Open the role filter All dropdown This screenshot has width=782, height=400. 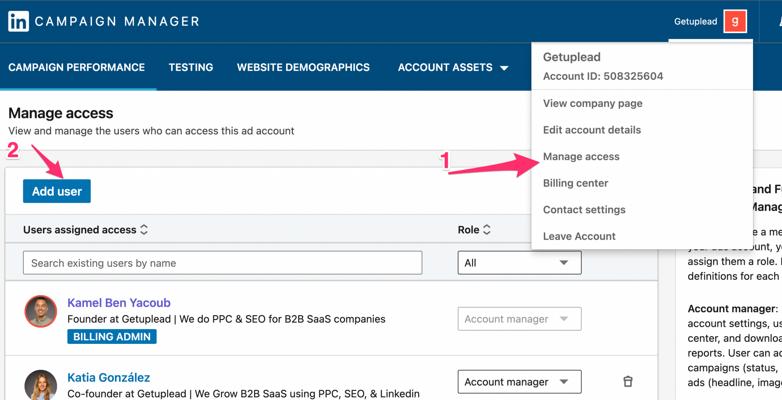click(519, 263)
